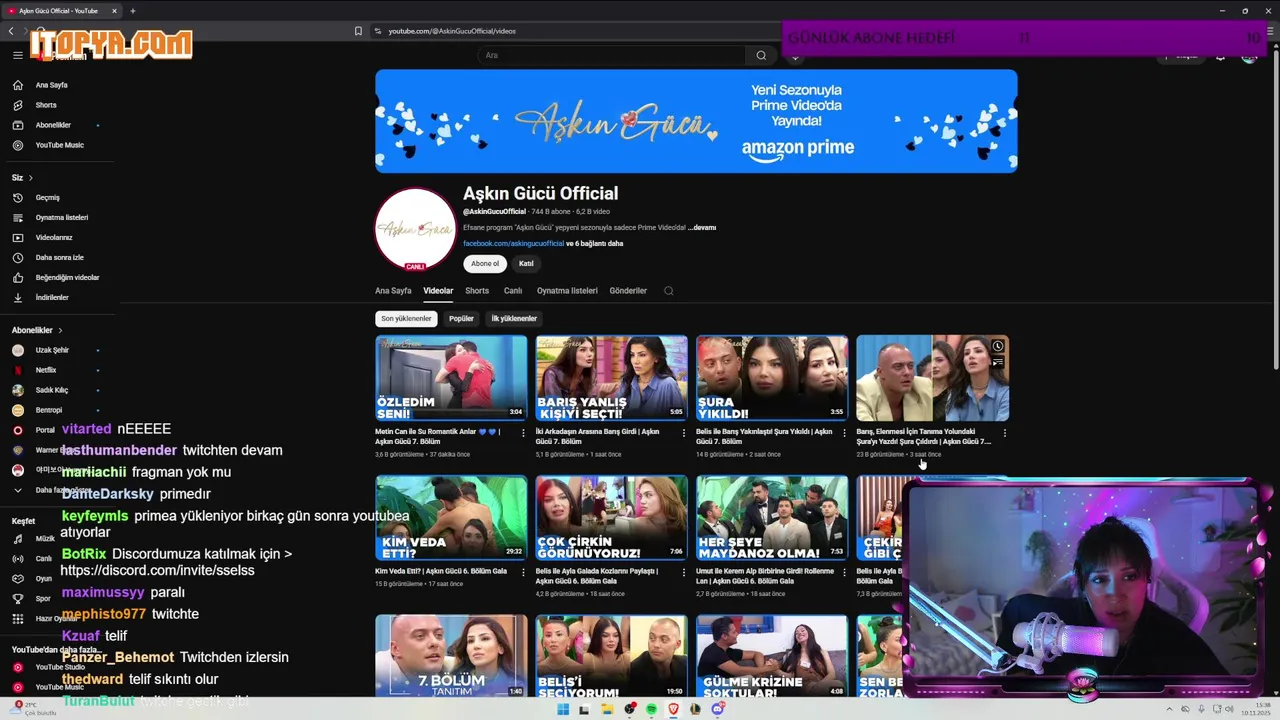Click the bookmark icon in address bar
Image resolution: width=1280 pixels, height=720 pixels.
click(x=358, y=31)
